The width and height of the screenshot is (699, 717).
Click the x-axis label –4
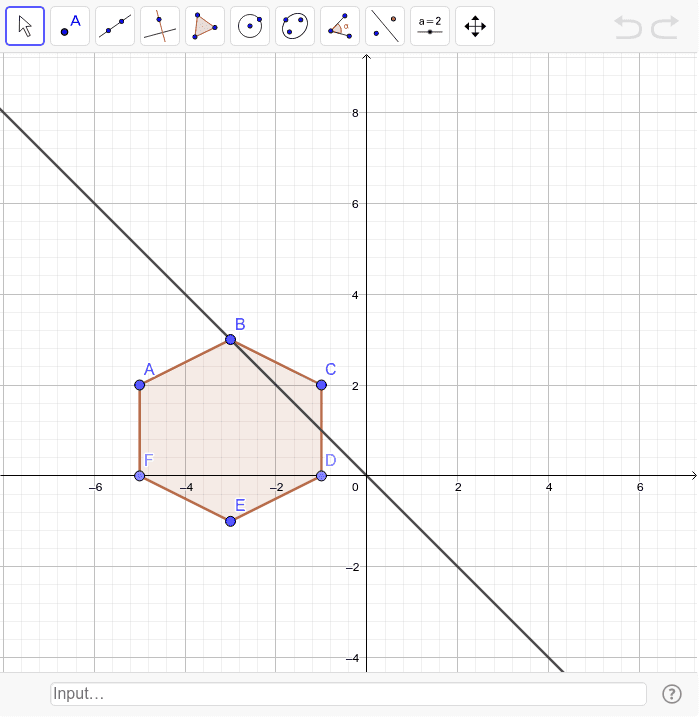(186, 487)
